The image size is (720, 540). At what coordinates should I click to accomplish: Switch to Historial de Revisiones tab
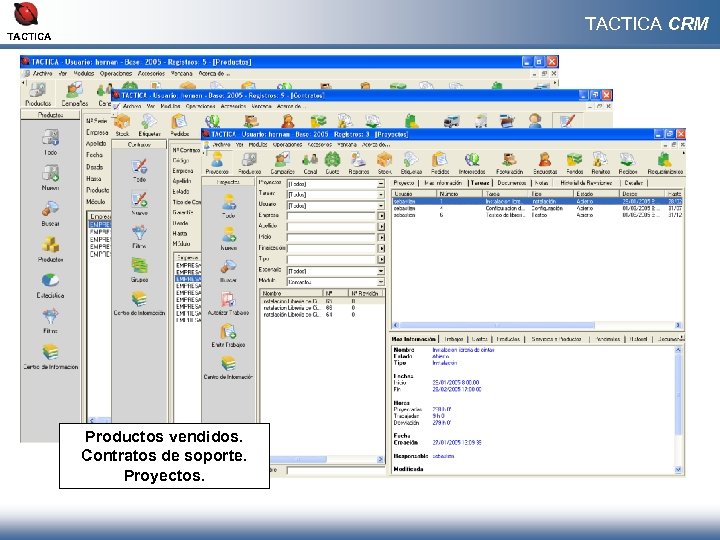[x=586, y=183]
